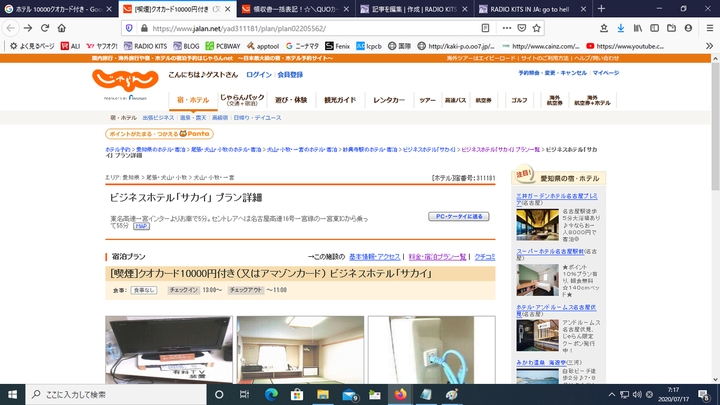Open the apptool bookmark

click(263, 46)
